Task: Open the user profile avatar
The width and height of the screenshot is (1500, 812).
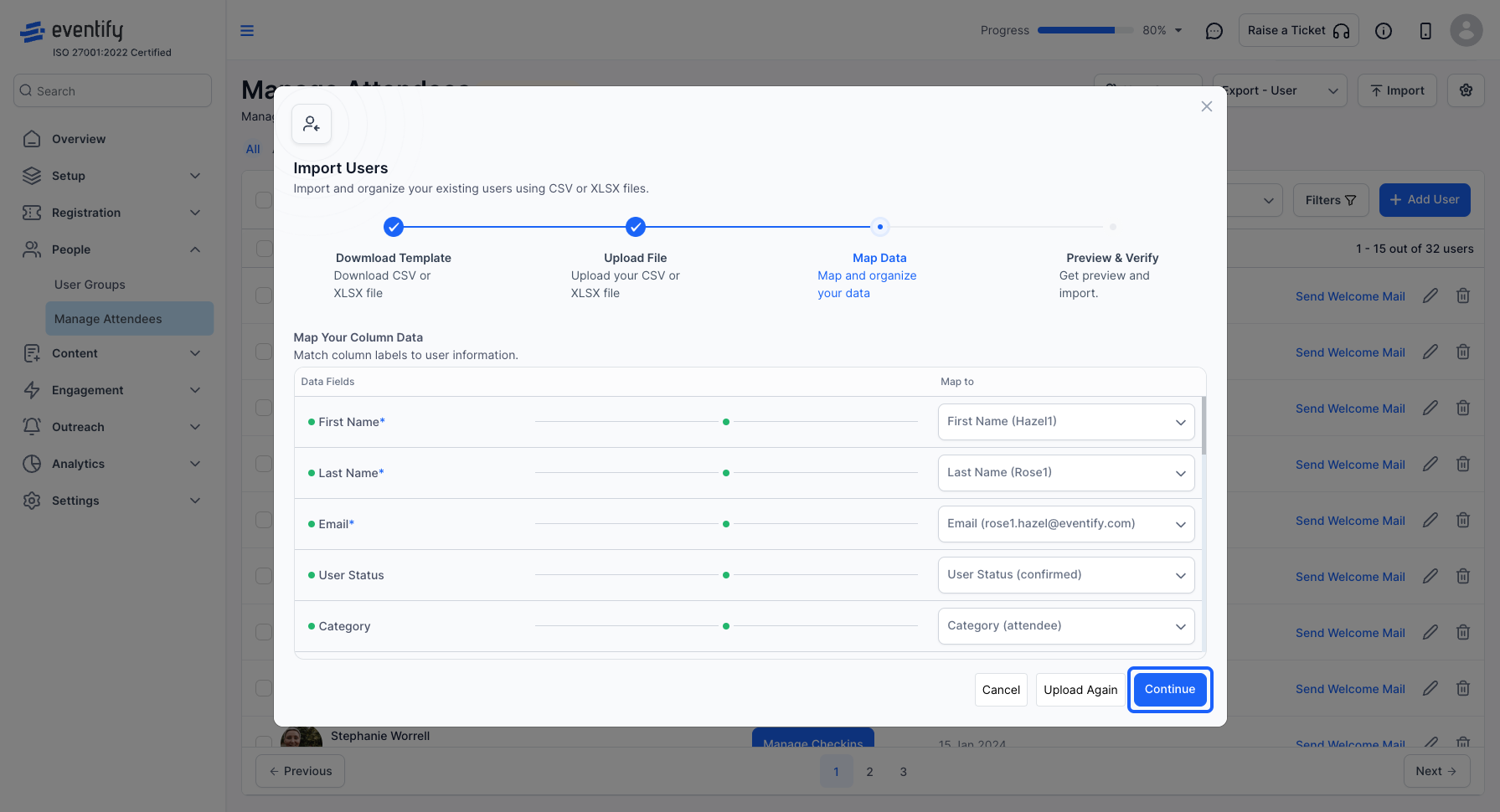Action: click(1466, 30)
